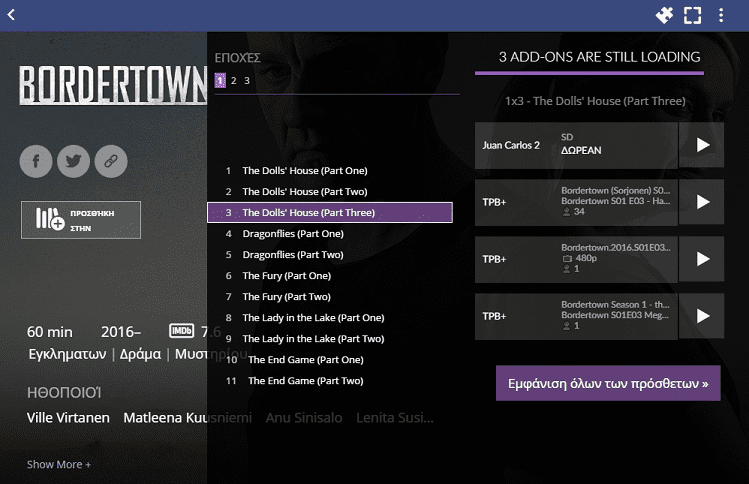This screenshot has height=484, width=749.
Task: Open the three-dot overflow menu
Action: 721,15
